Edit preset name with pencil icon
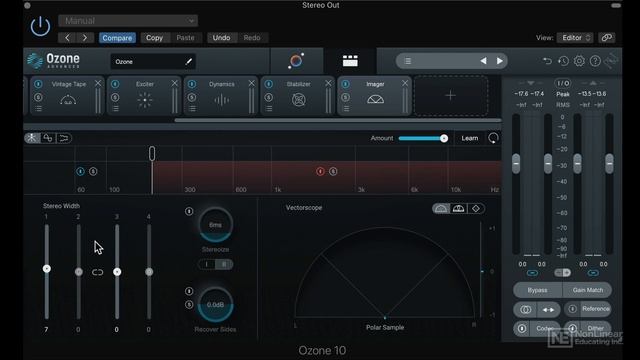Screen dimensions: 640x360 coord(189,62)
